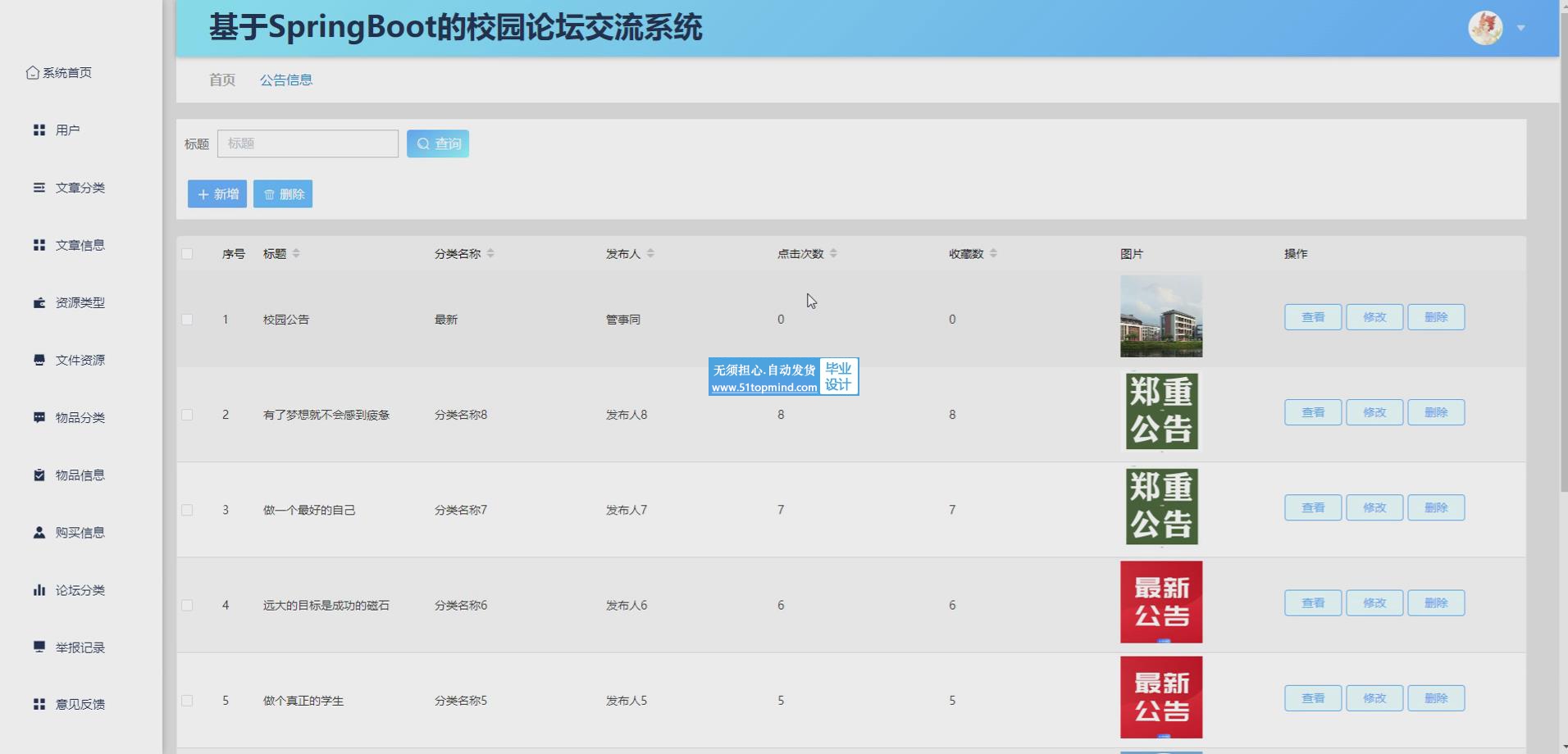The width and height of the screenshot is (1568, 754).
Task: Click the 举报记录 monitor icon
Action: pos(39,647)
